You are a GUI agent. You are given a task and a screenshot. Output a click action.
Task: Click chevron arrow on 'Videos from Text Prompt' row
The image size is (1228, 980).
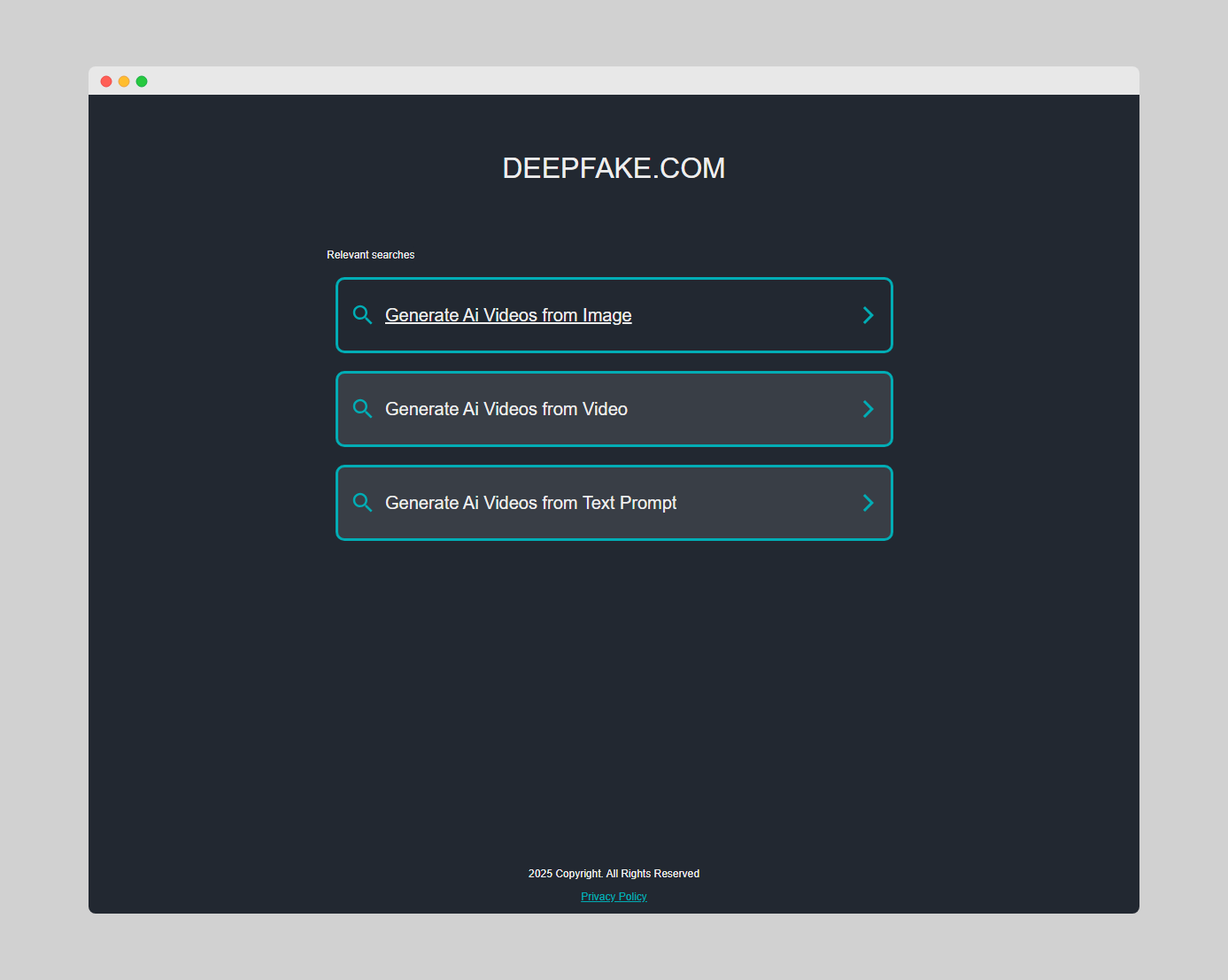[x=868, y=503]
